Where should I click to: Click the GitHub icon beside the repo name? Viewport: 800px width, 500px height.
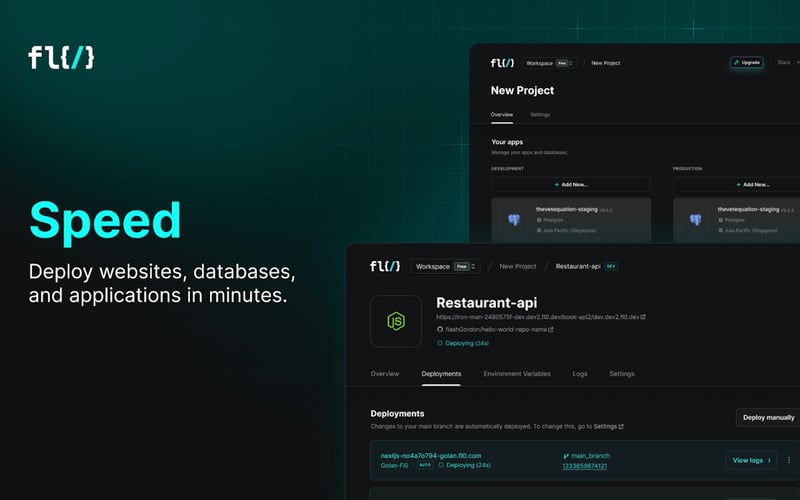pos(440,330)
